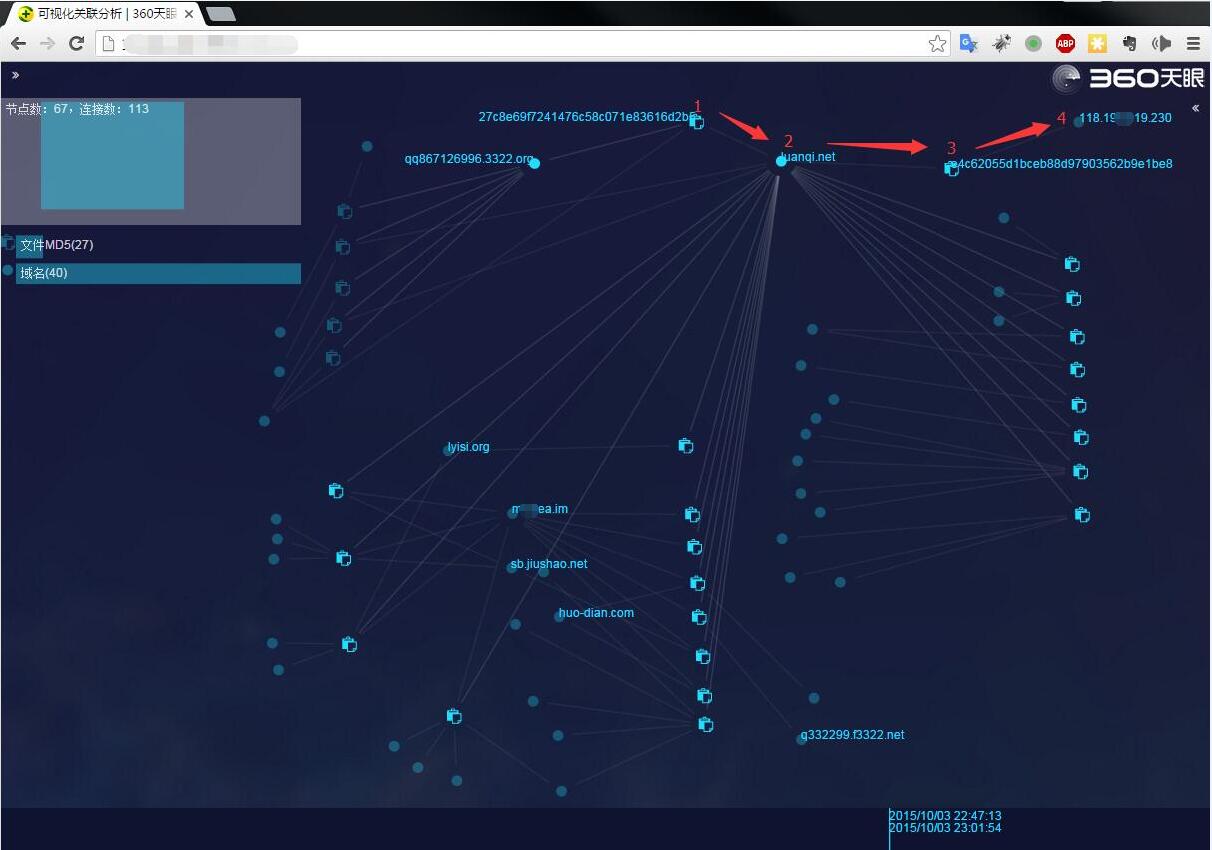Screen dimensions: 1212x850
Task: Select the file node 27c8e69f7241476c58c071e83616d2b8
Action: pos(697,122)
